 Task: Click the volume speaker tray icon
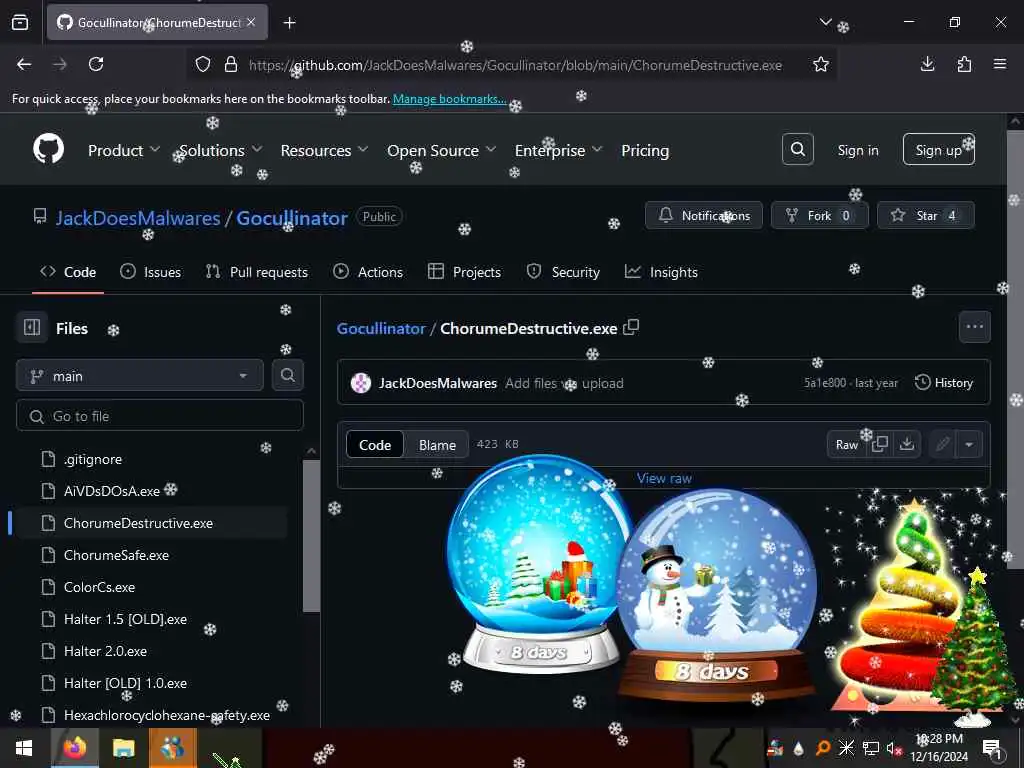tap(893, 748)
